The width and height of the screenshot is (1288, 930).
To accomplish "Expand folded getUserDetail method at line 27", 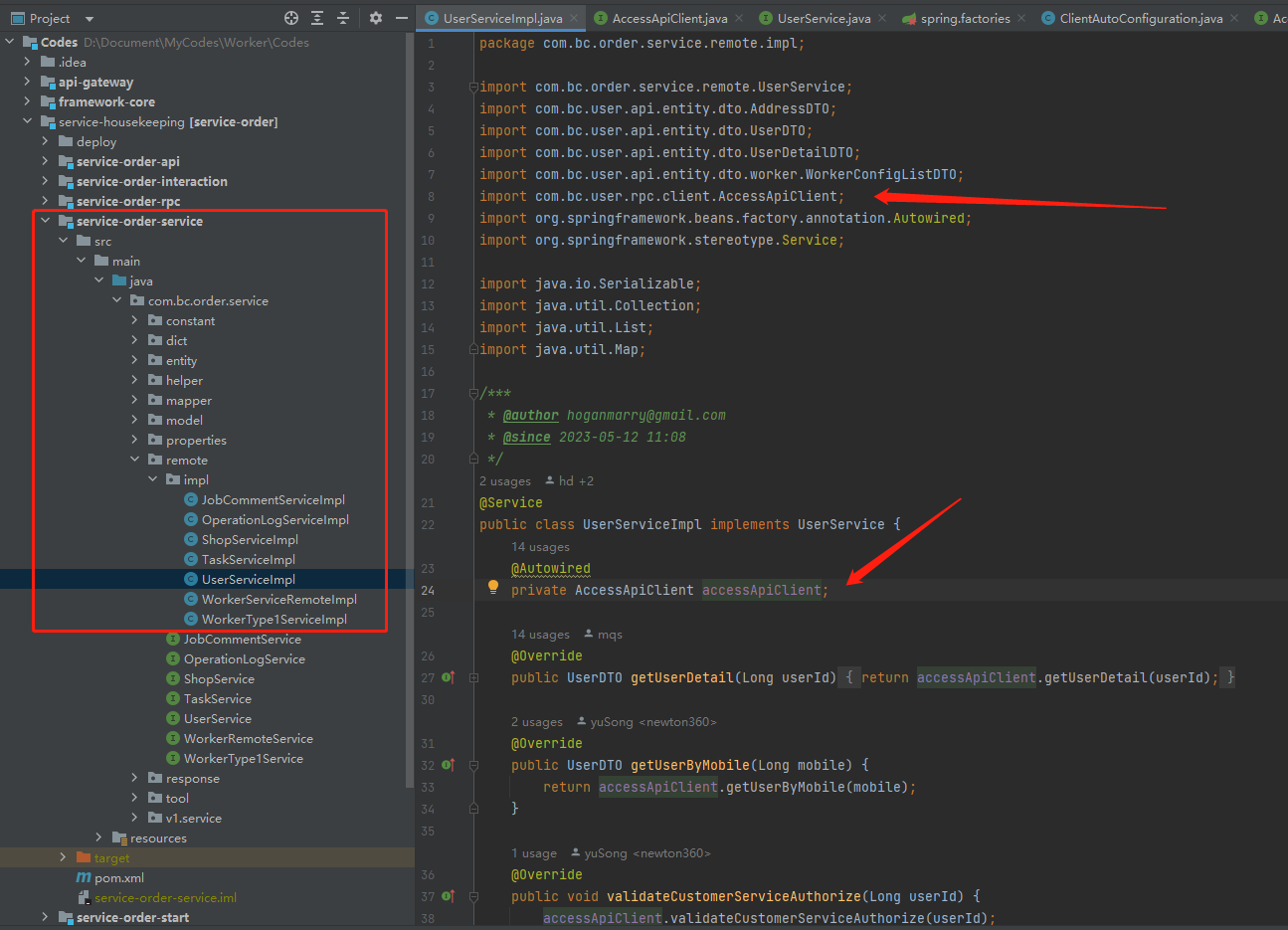I will pyautogui.click(x=473, y=677).
